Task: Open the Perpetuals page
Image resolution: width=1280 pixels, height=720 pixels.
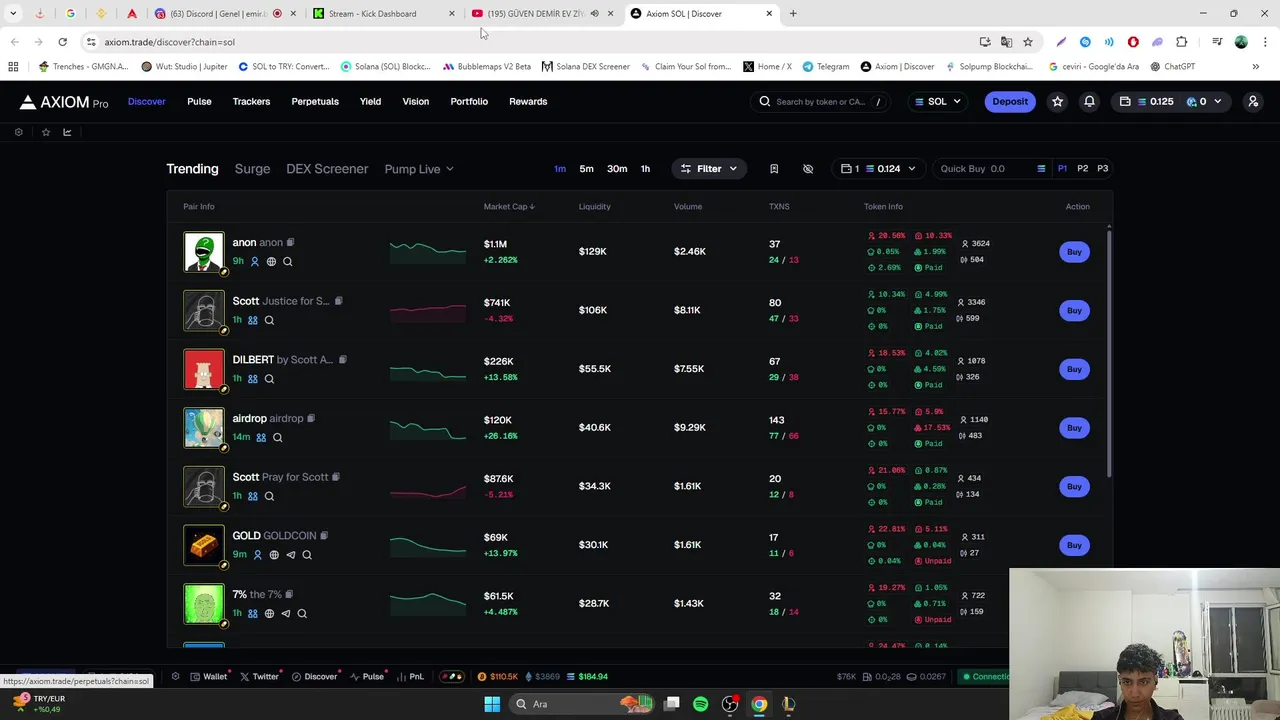Action: click(x=315, y=101)
